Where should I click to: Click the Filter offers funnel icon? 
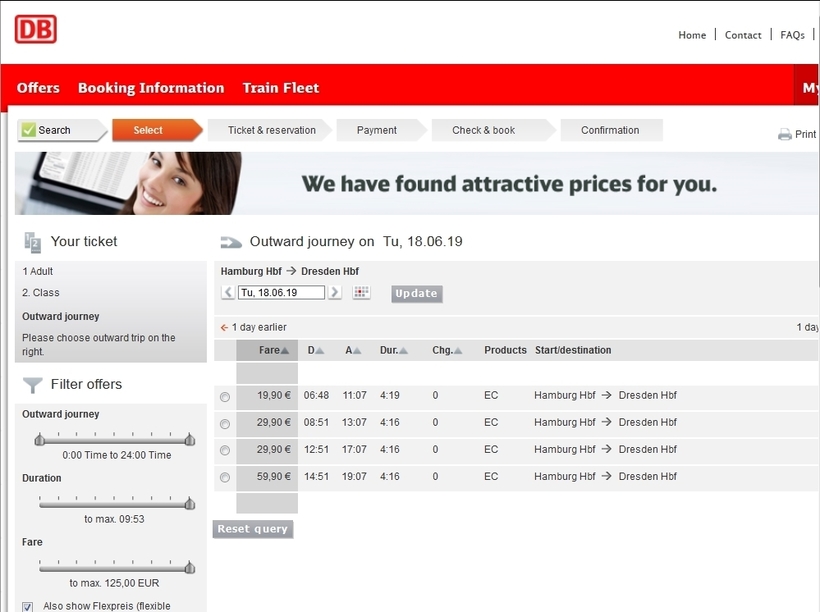pos(33,385)
